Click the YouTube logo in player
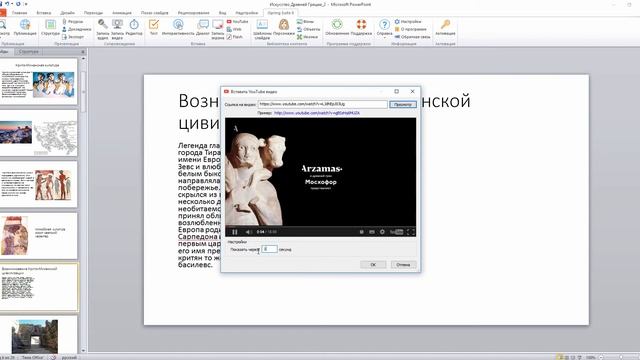Screen dimensions: 640x360 [396, 232]
